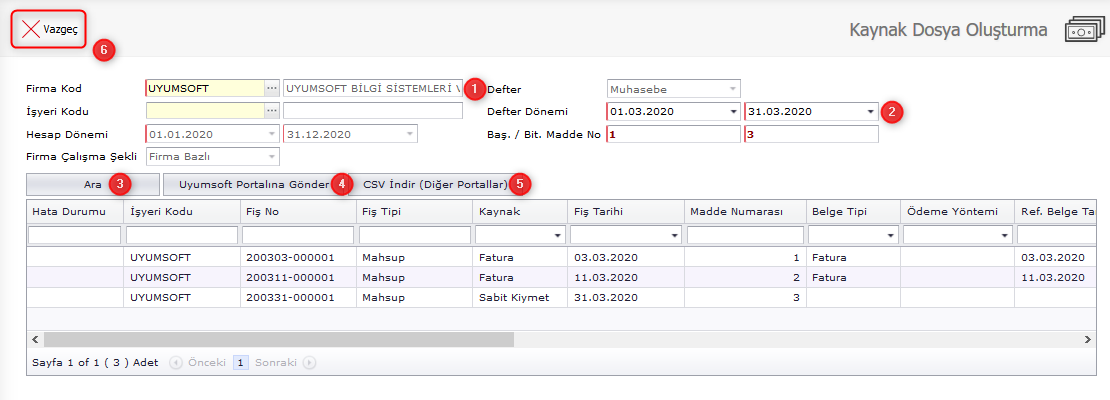Expand Defter Dönemi start date dropdown
The height and width of the screenshot is (400, 1110).
point(733,111)
